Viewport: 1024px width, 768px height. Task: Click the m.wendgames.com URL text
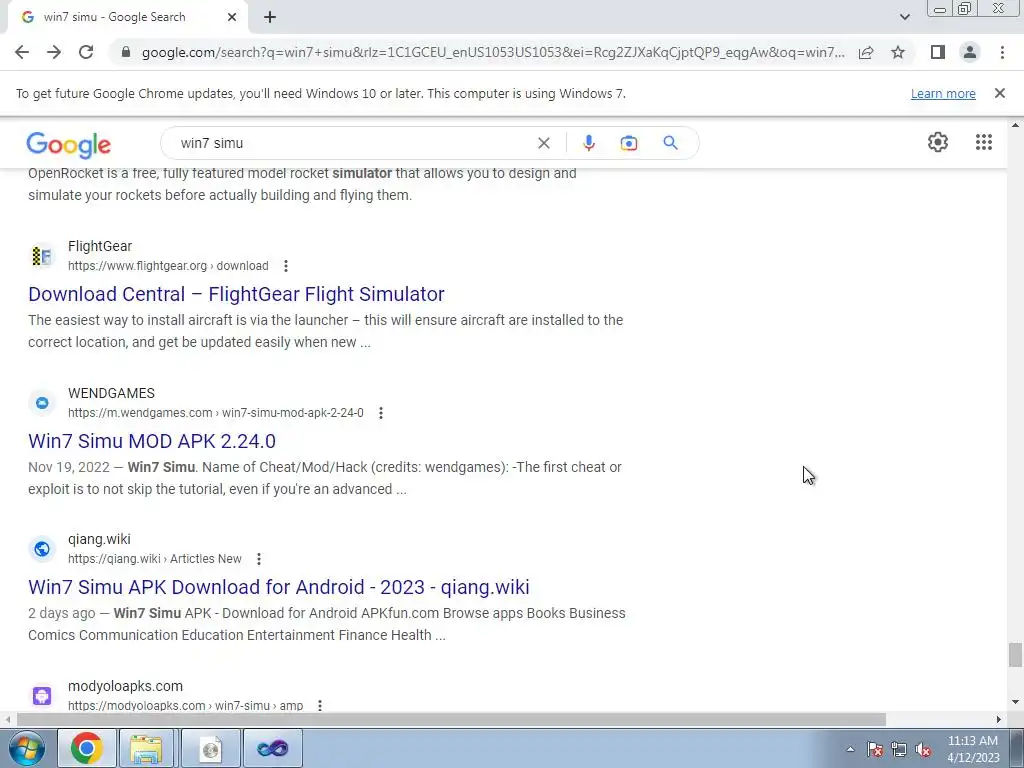point(216,413)
